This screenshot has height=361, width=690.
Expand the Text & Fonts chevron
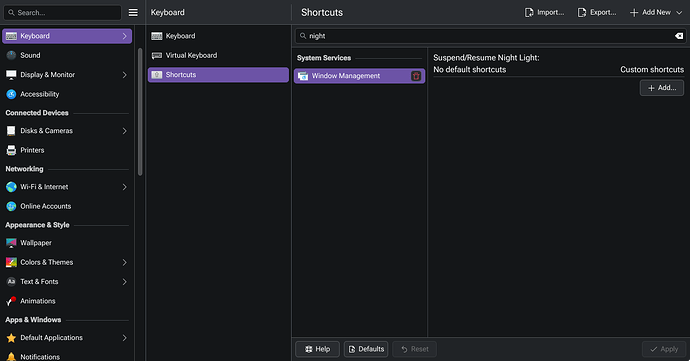[125, 281]
